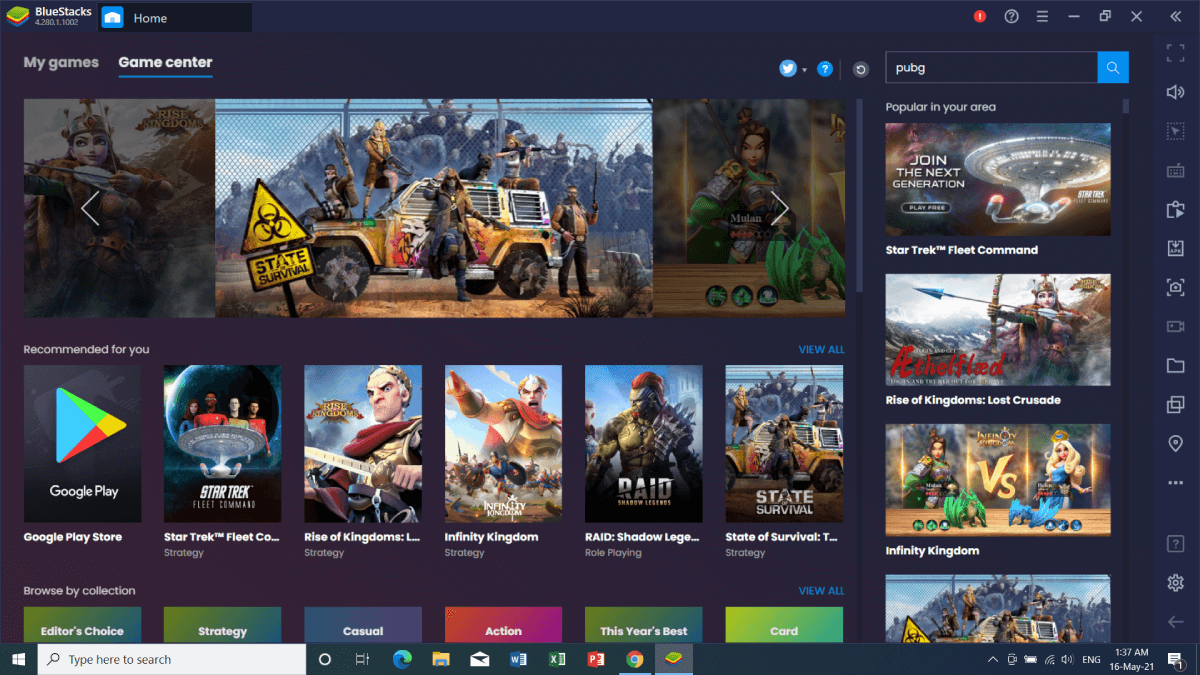Select the Editor's Choice collection
The image size is (1200, 675).
82,625
